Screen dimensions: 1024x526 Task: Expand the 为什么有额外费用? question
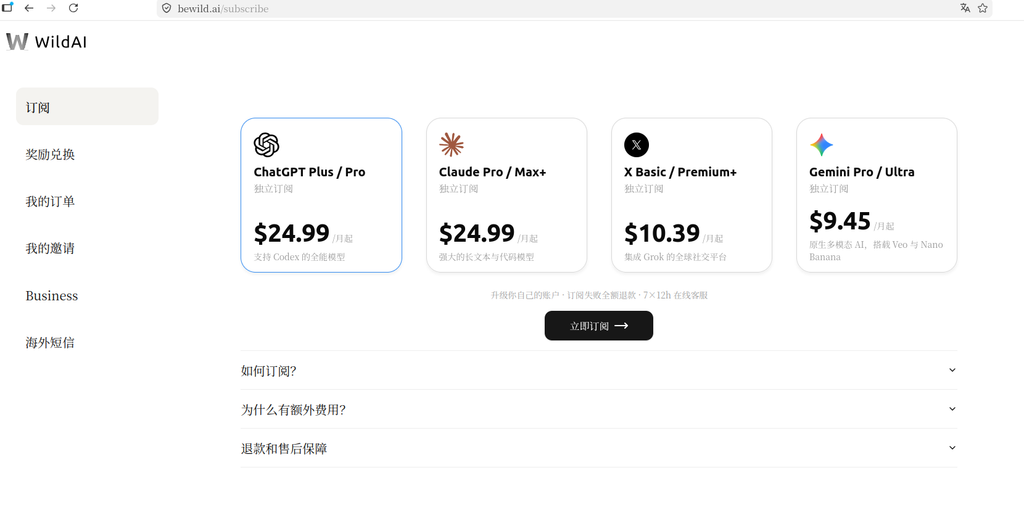coord(599,410)
